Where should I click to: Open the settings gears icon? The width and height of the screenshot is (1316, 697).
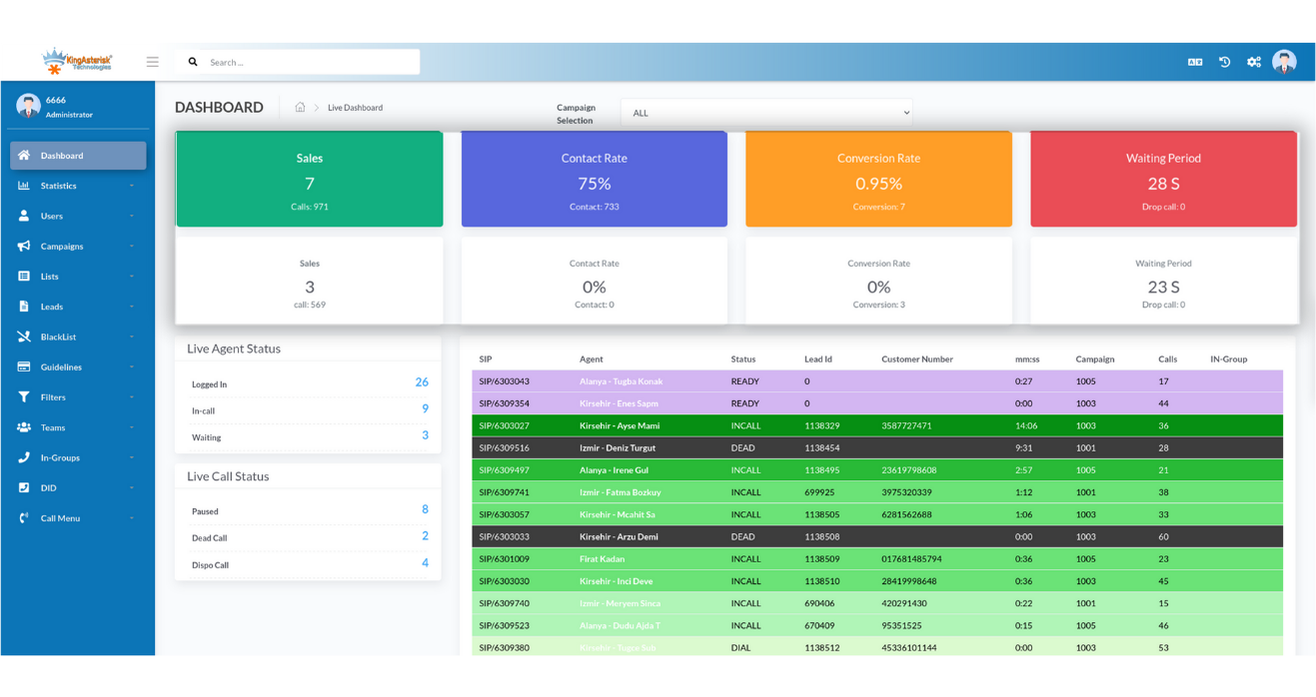[x=1253, y=62]
